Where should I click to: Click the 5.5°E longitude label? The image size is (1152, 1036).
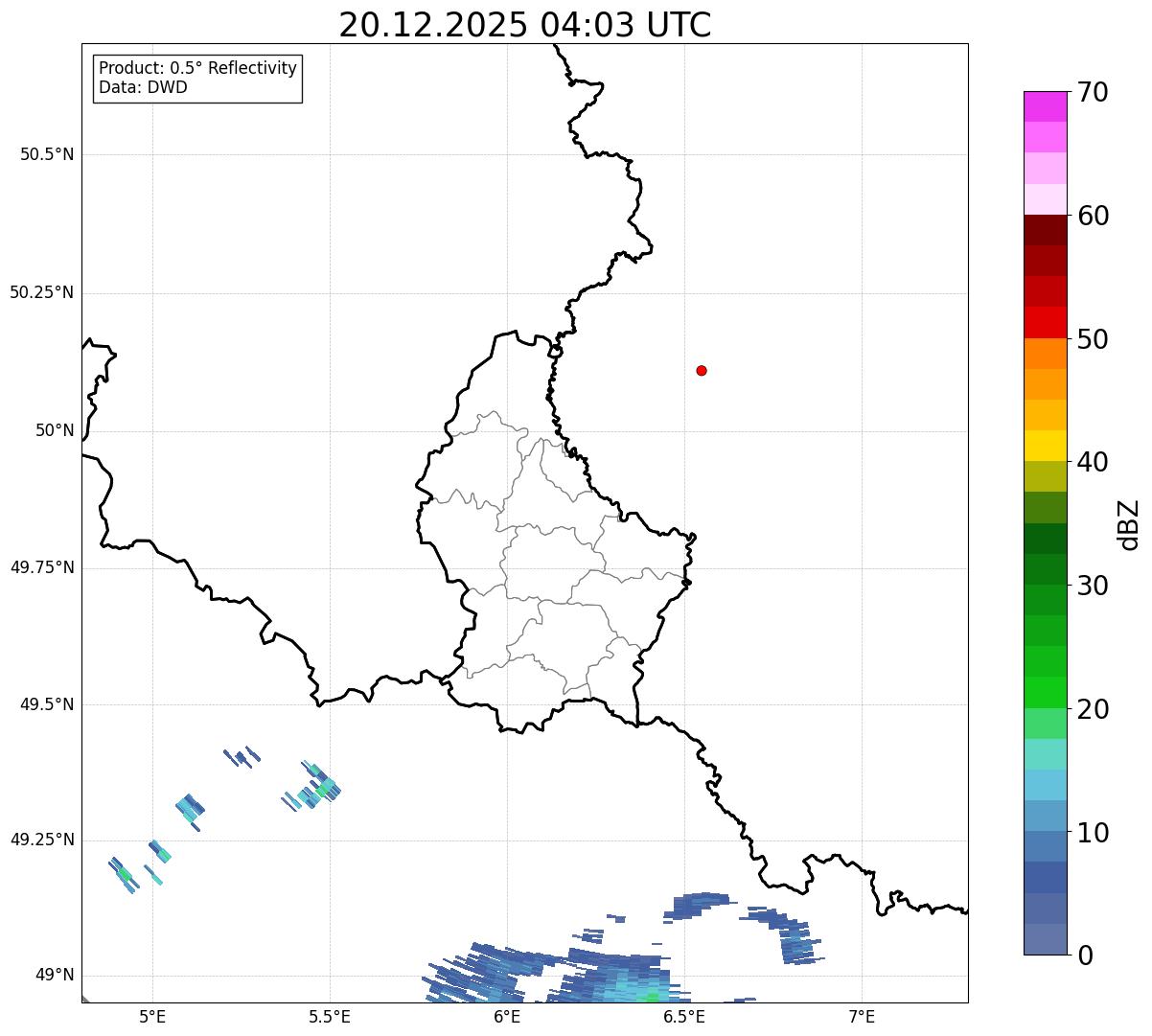pos(330,1017)
